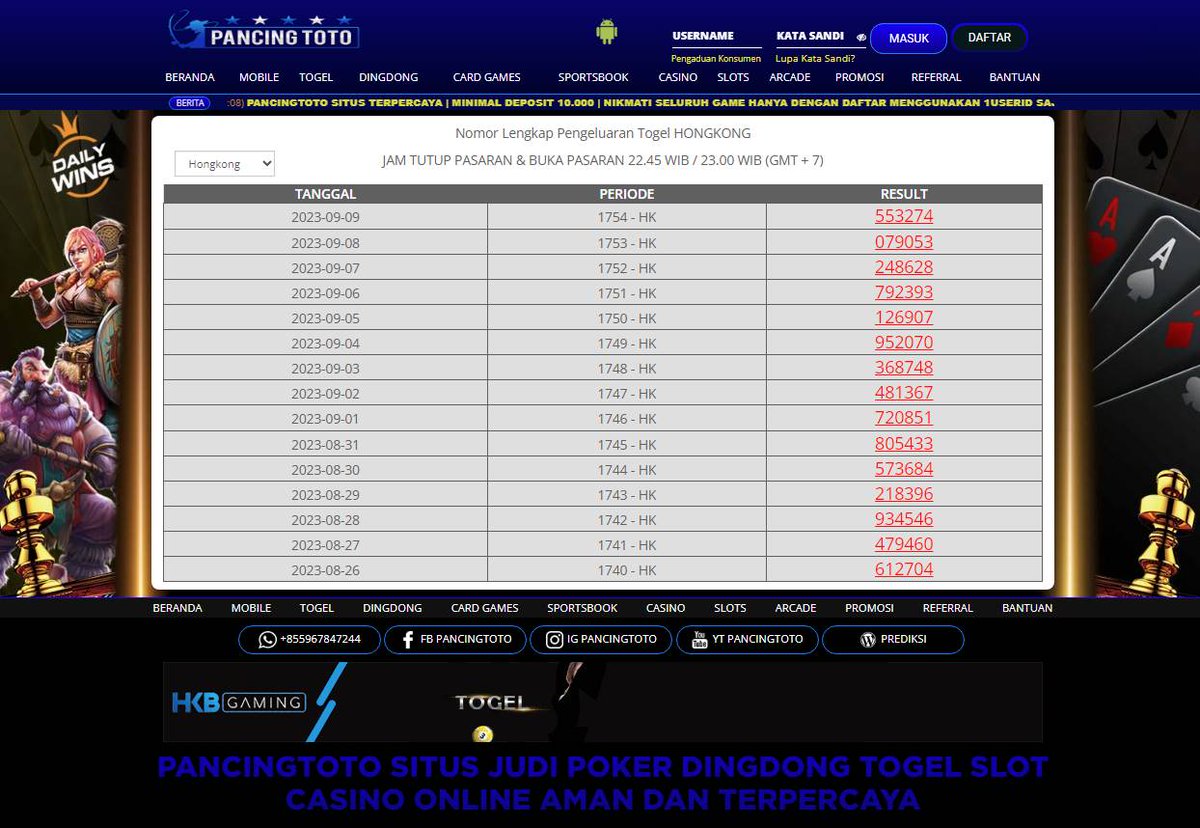Expand the Hongkong market dropdown
Viewport: 1200px width, 828px height.
pyautogui.click(x=224, y=163)
